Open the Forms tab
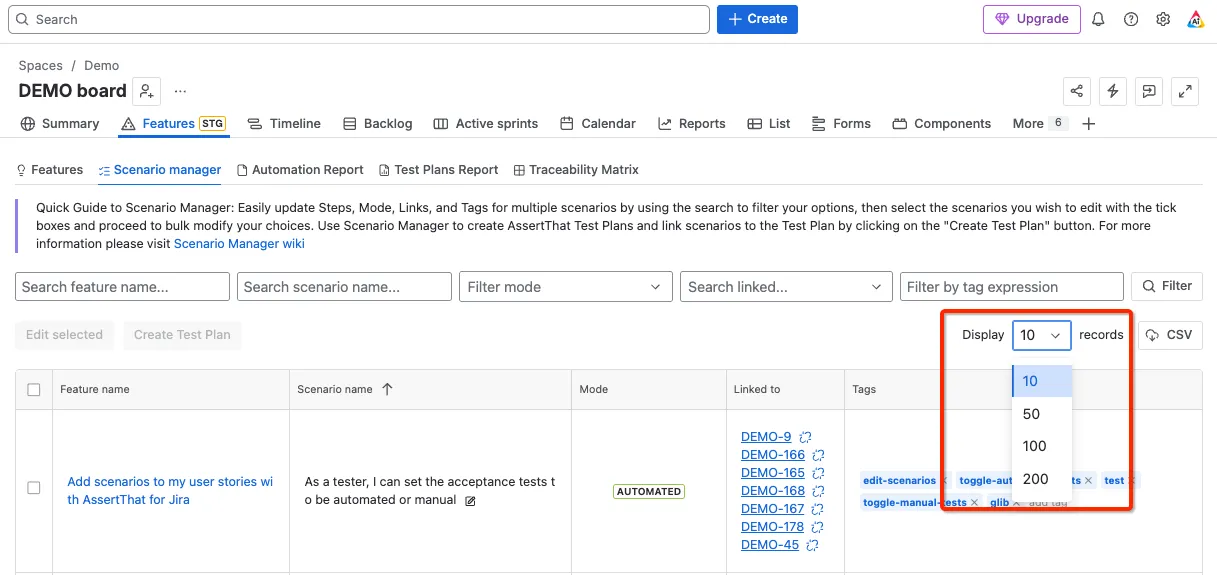This screenshot has width=1217, height=575. tap(841, 124)
